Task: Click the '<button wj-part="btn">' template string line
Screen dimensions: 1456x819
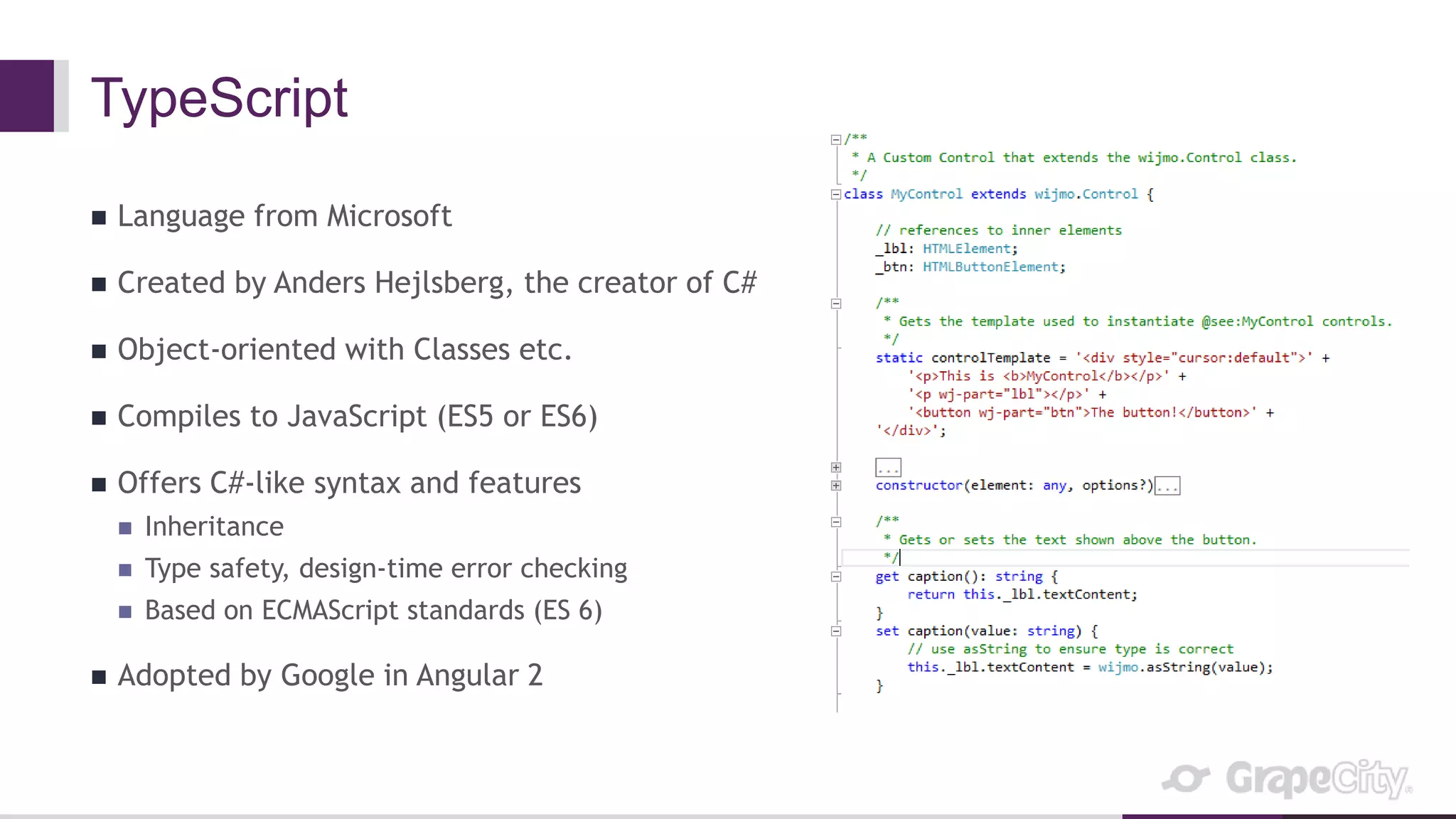Action: point(1091,412)
